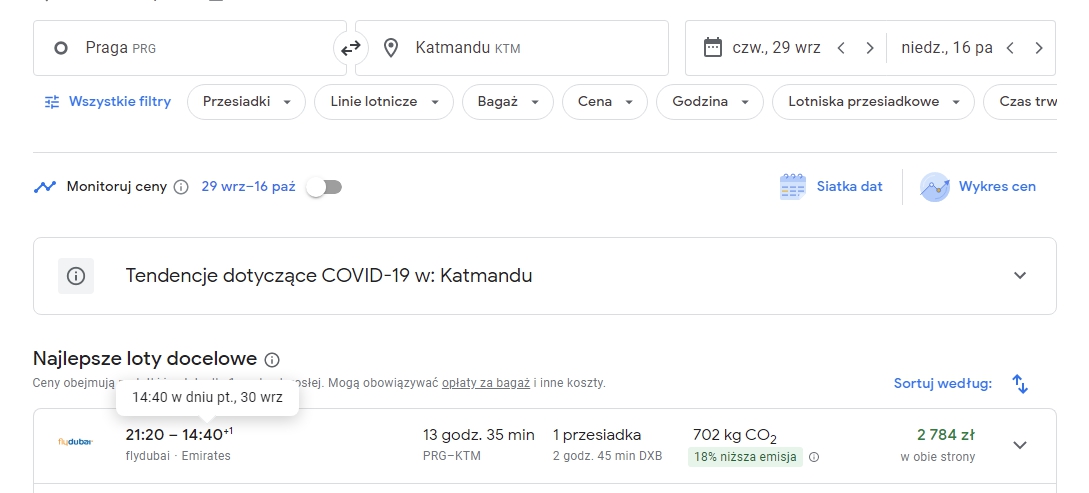This screenshot has height=493, width=1089.
Task: Open the calendar icon for departure date
Action: (x=713, y=48)
